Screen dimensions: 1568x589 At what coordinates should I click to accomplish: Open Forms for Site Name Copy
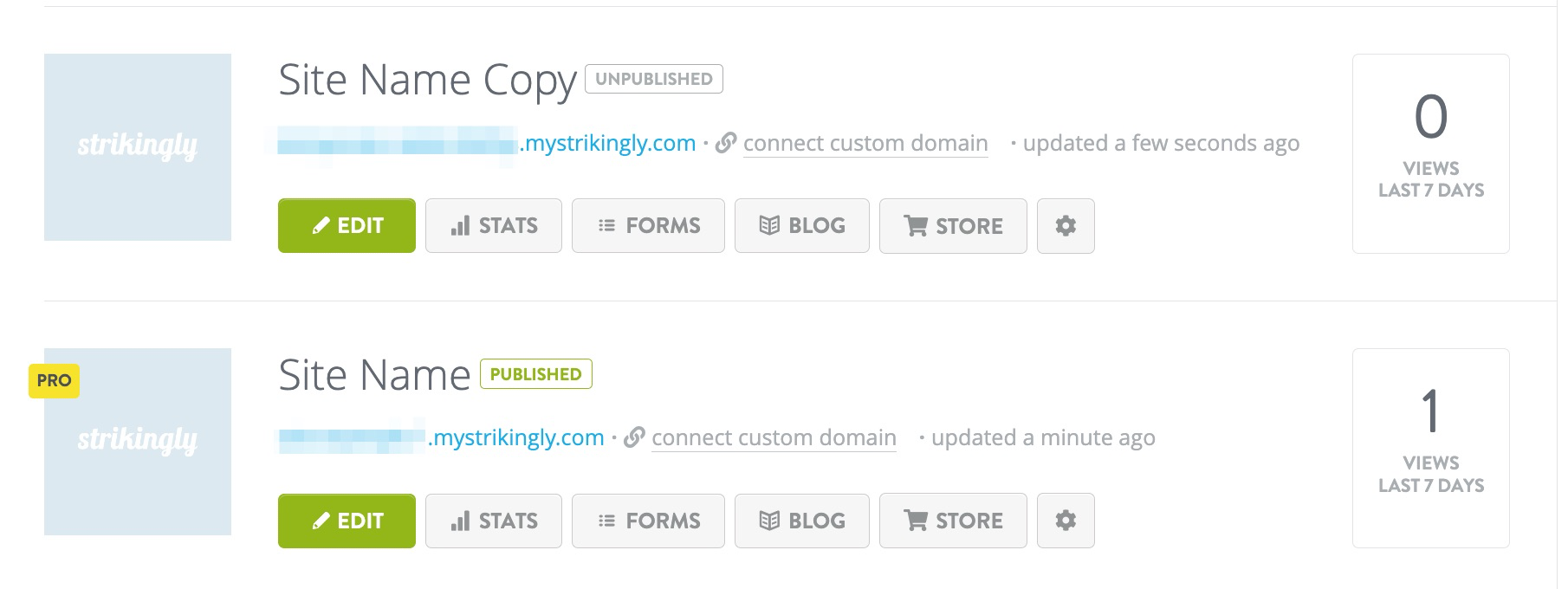[x=648, y=226]
